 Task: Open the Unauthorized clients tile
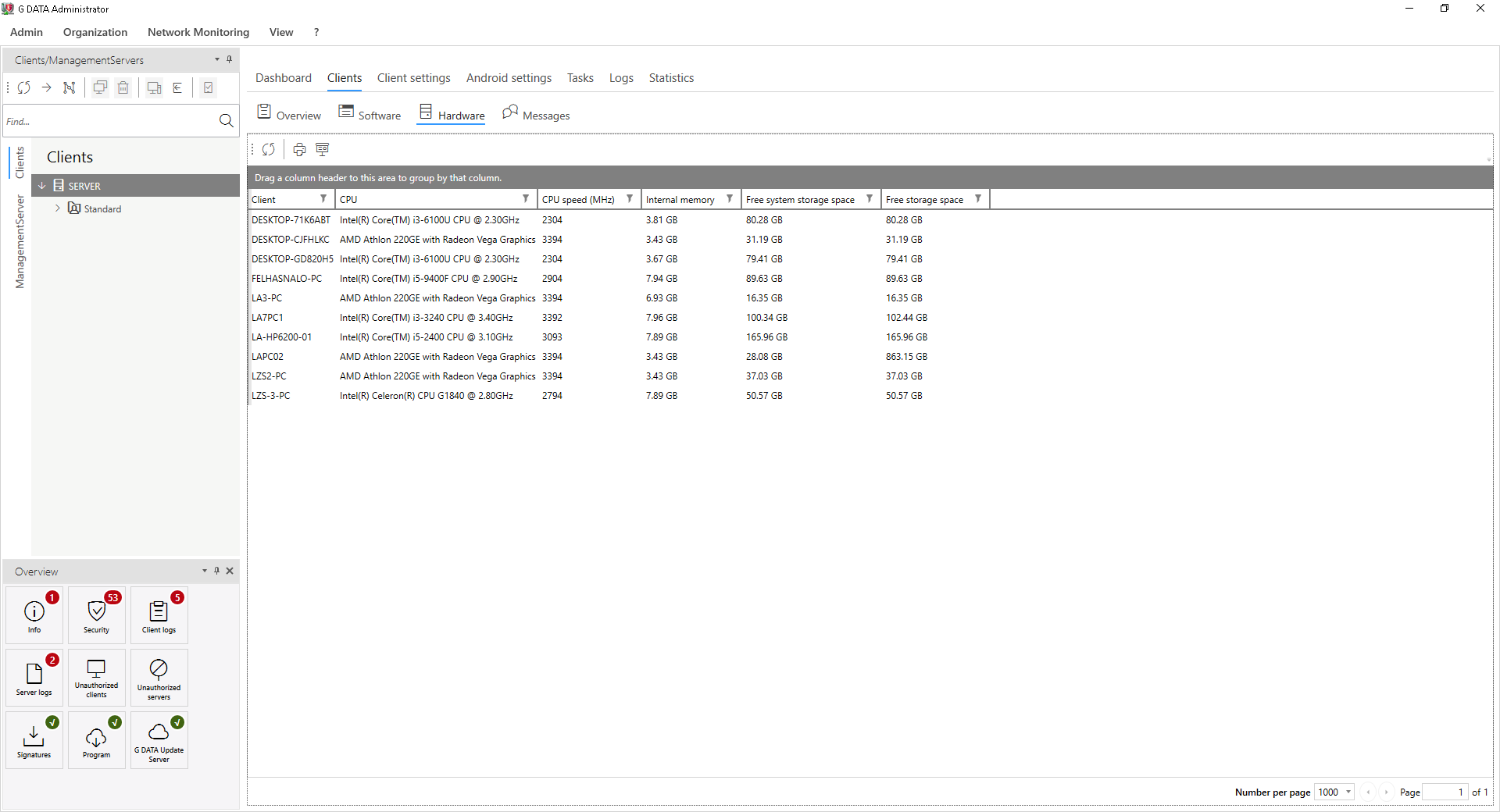[97, 678]
